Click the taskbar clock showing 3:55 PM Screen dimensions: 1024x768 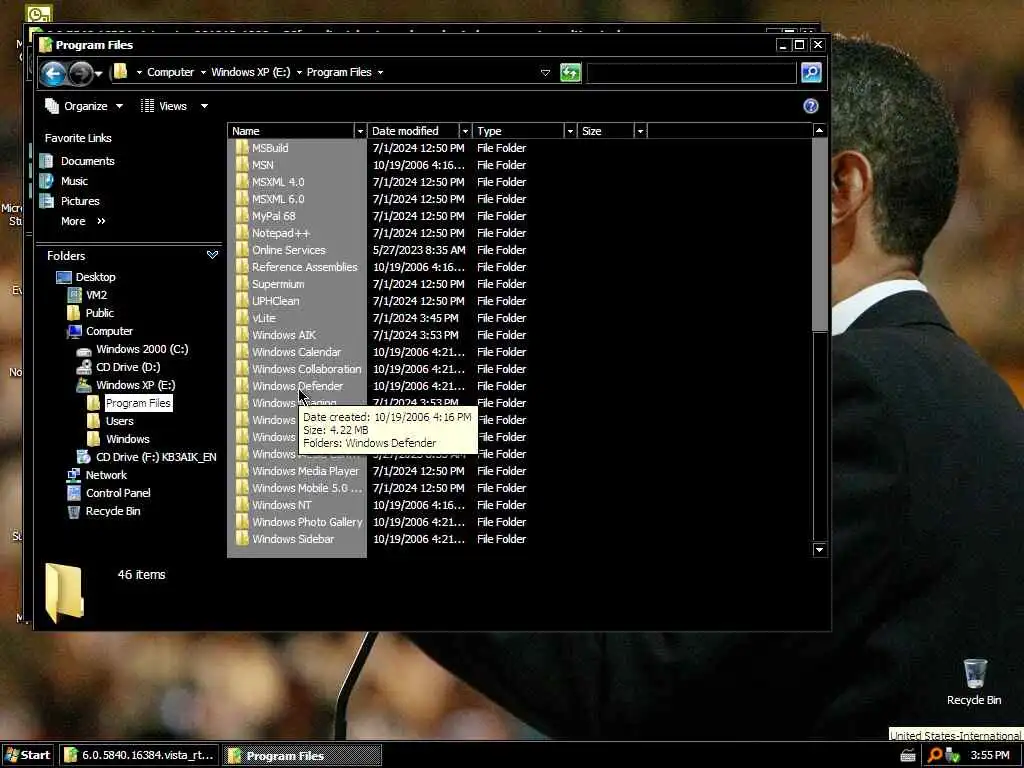[x=990, y=756]
